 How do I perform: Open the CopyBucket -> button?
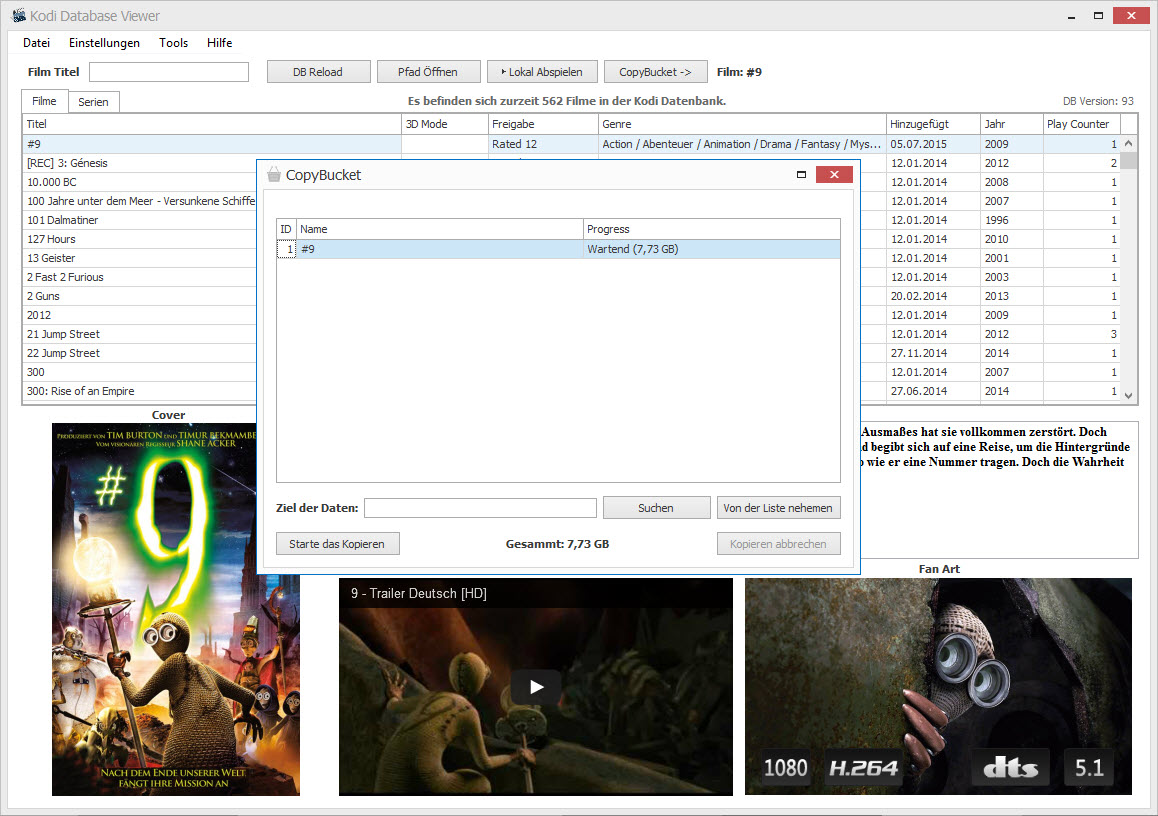click(x=656, y=72)
